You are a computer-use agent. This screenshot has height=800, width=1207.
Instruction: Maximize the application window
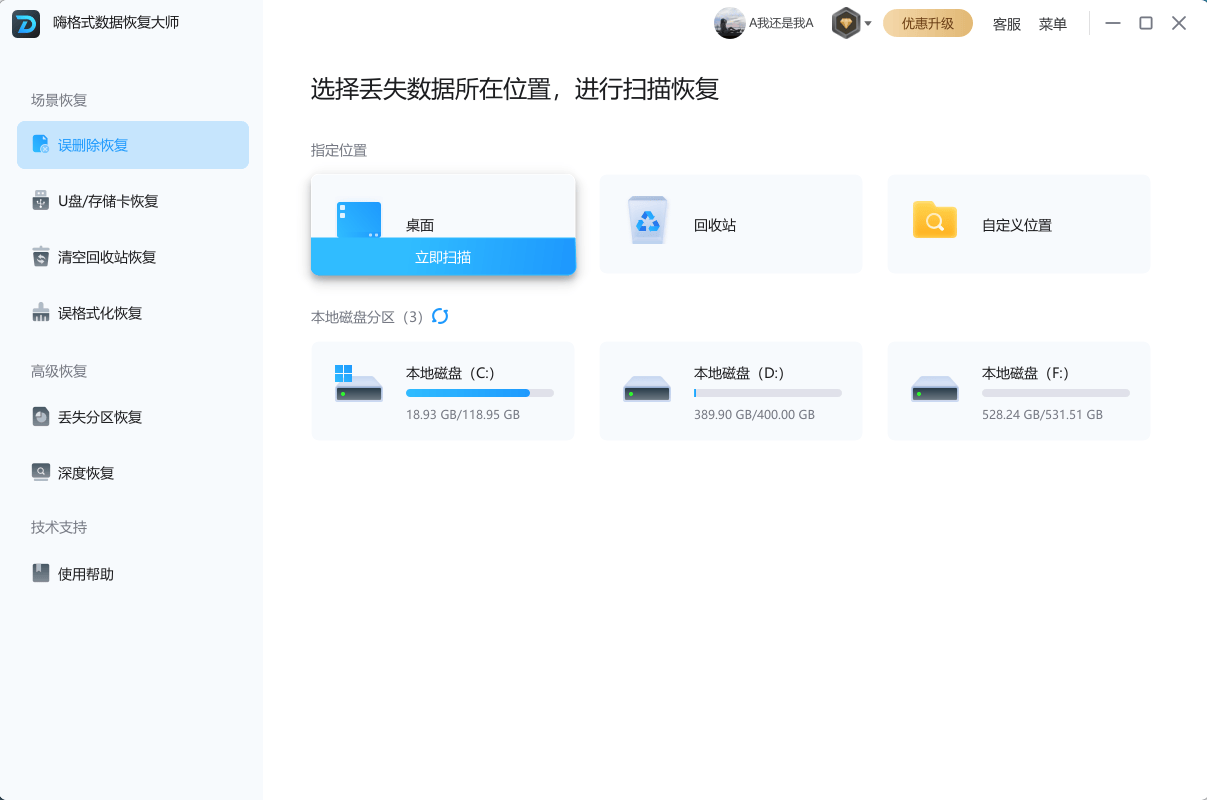[x=1146, y=23]
